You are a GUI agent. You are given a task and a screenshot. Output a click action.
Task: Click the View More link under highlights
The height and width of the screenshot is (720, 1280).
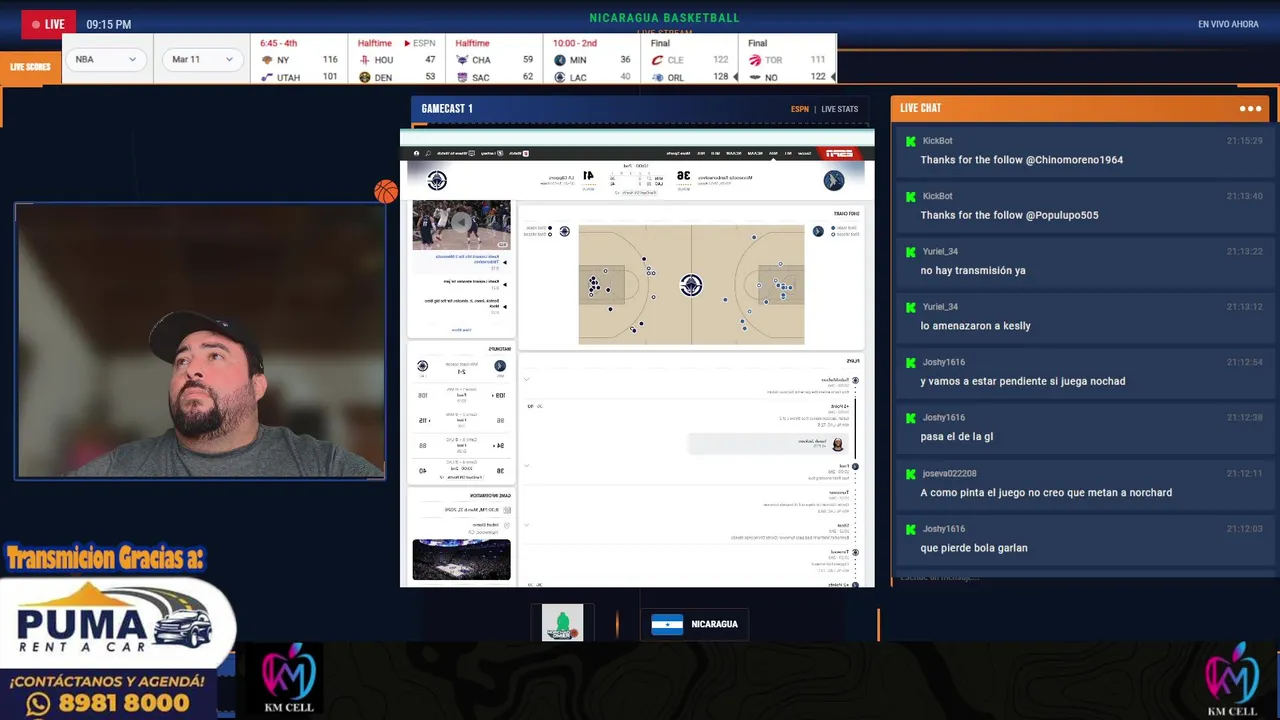[x=461, y=329]
